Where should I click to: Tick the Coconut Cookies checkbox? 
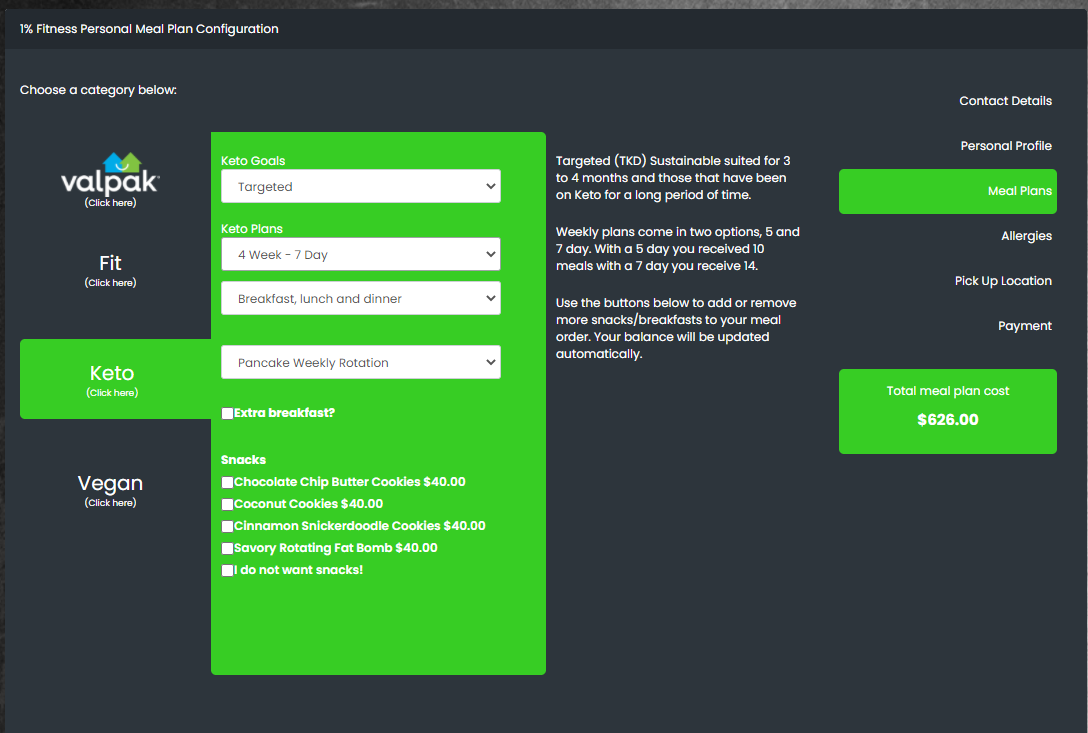[228, 505]
